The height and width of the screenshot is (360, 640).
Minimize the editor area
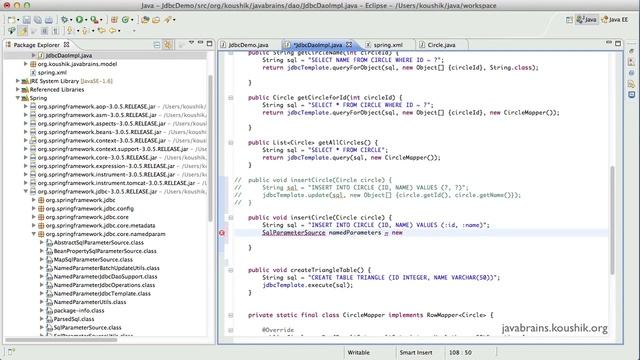point(609,42)
